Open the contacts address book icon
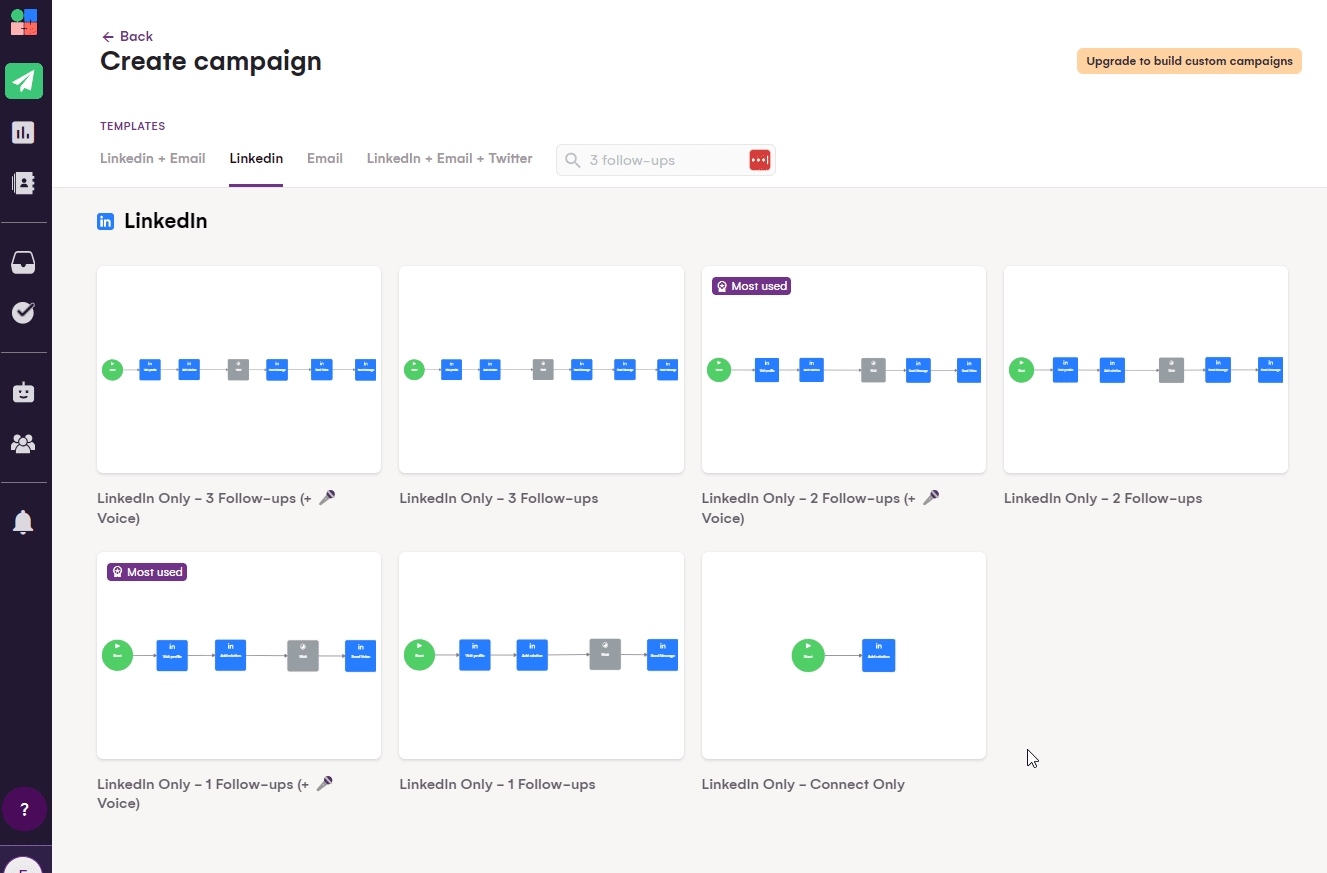The image size is (1327, 873). click(23, 183)
